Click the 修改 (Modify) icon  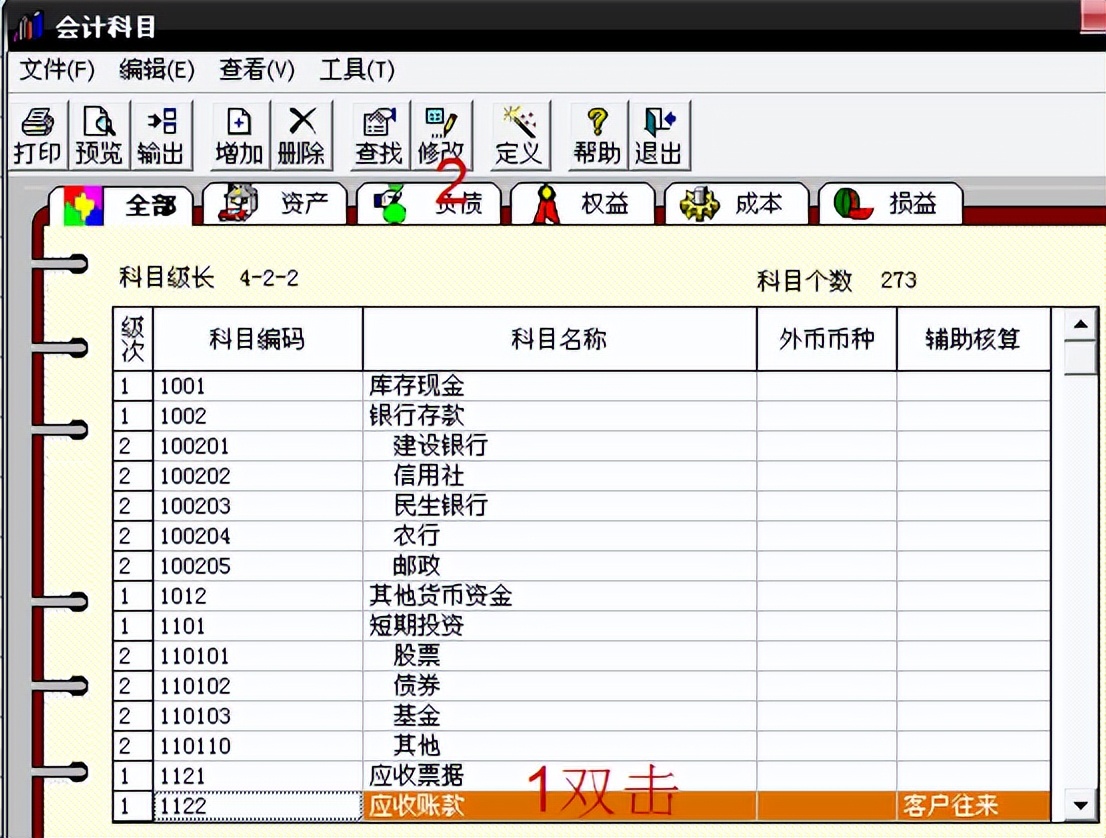click(x=442, y=133)
